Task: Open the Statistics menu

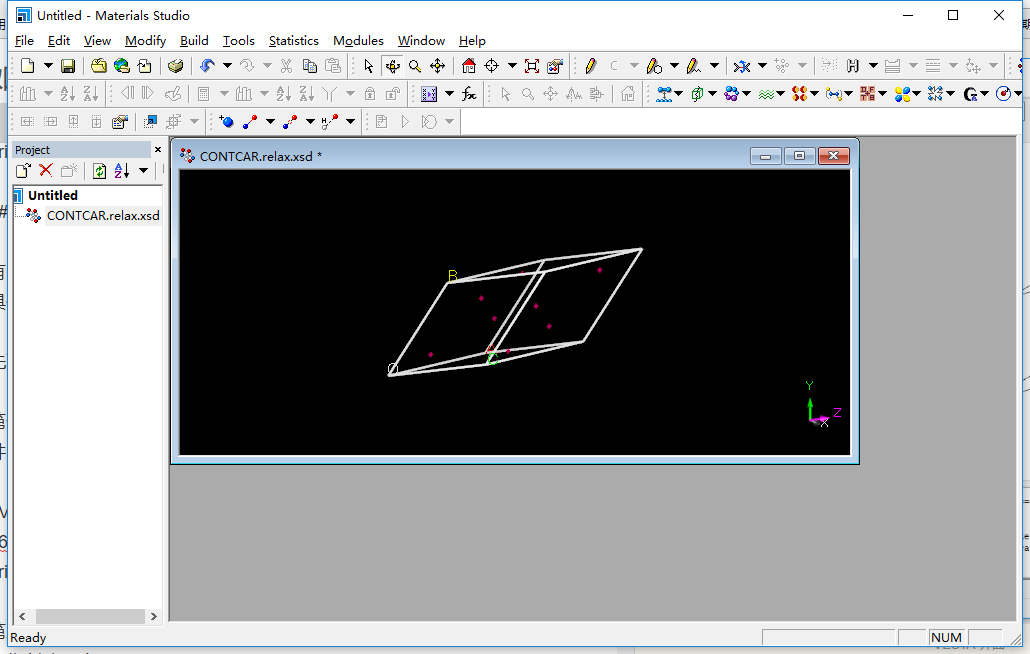Action: tap(294, 41)
